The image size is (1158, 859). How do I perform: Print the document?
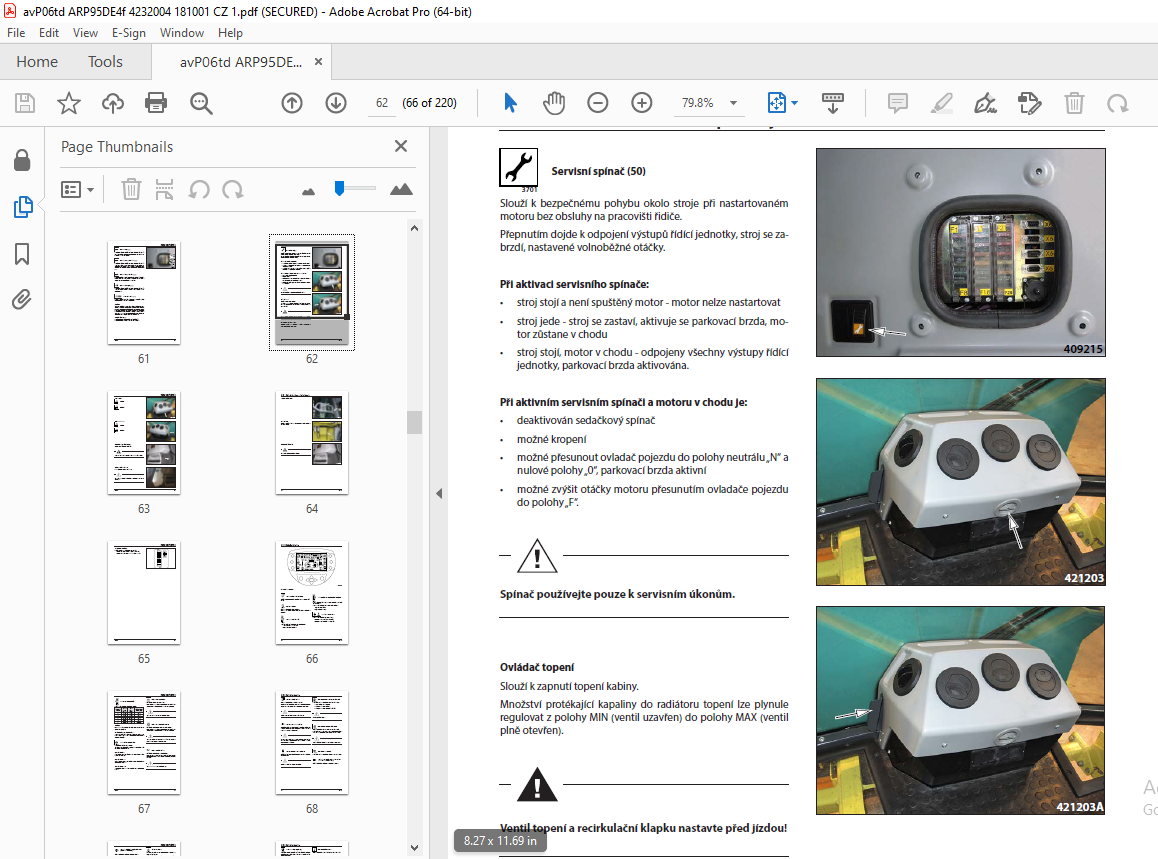[x=156, y=103]
